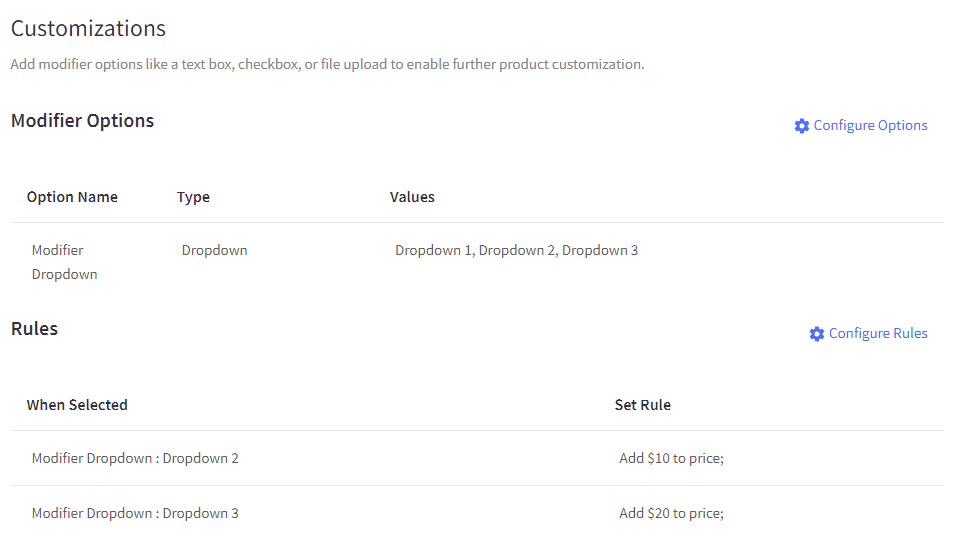964x550 pixels.
Task: Select the Modifier Dropdown : Dropdown 3 rule row
Action: pos(135,513)
